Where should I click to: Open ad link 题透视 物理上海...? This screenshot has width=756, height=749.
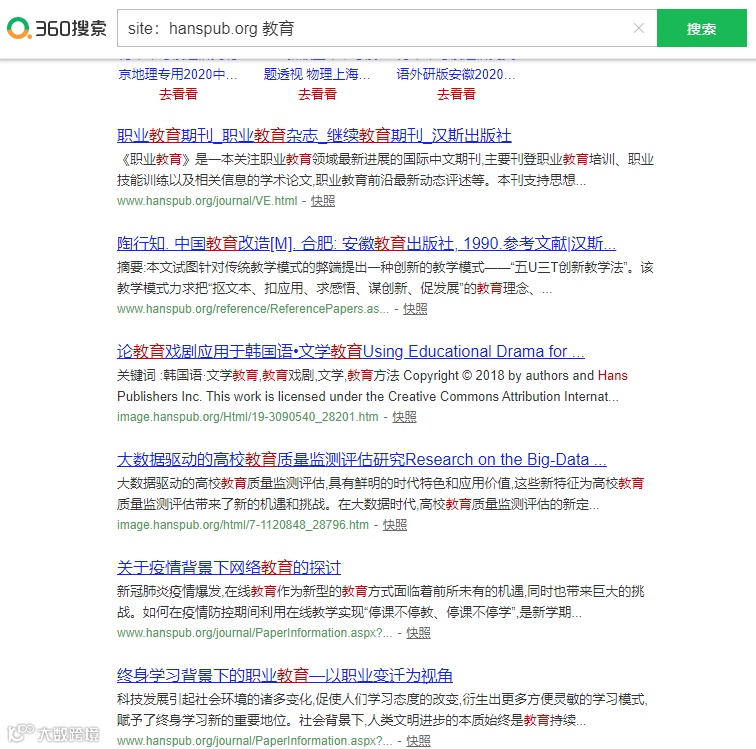[317, 74]
